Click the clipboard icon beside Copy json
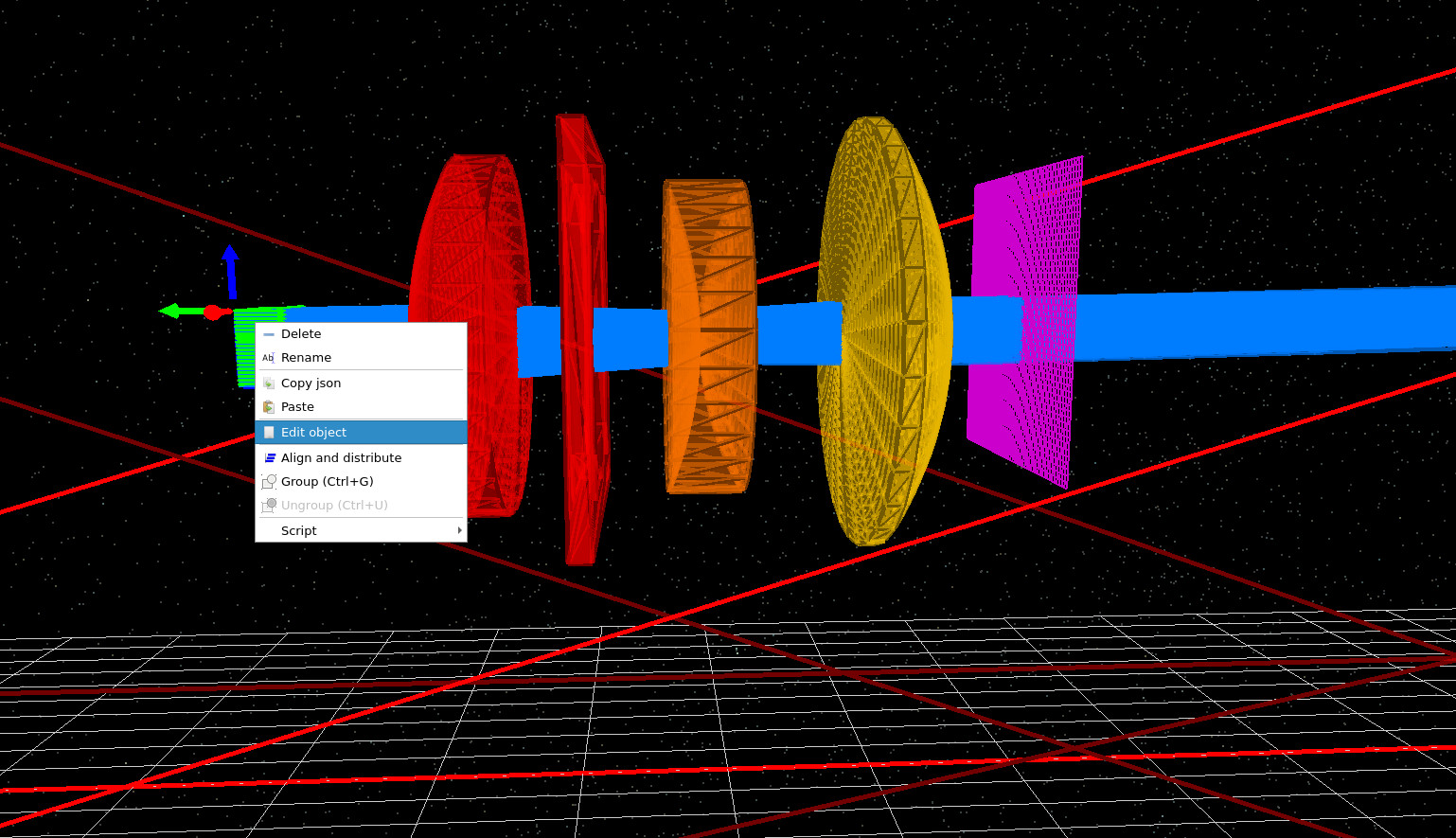Viewport: 1456px width, 838px height. [x=268, y=383]
